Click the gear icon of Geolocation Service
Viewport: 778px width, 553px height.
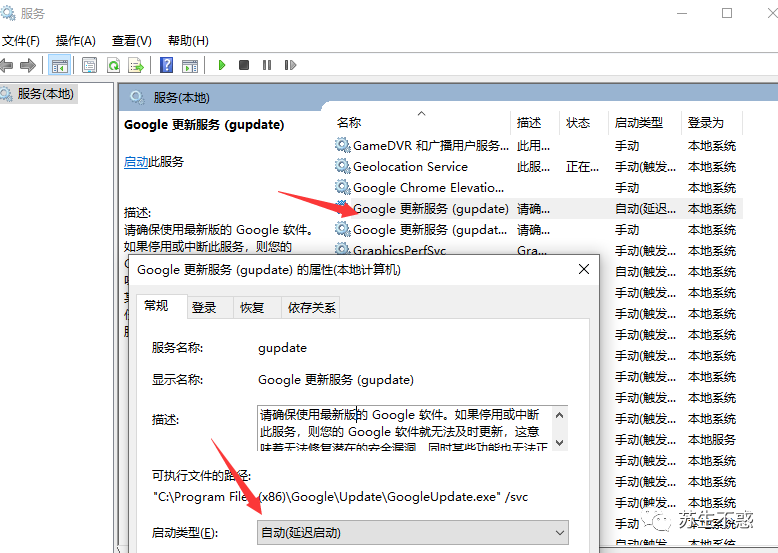[x=342, y=166]
